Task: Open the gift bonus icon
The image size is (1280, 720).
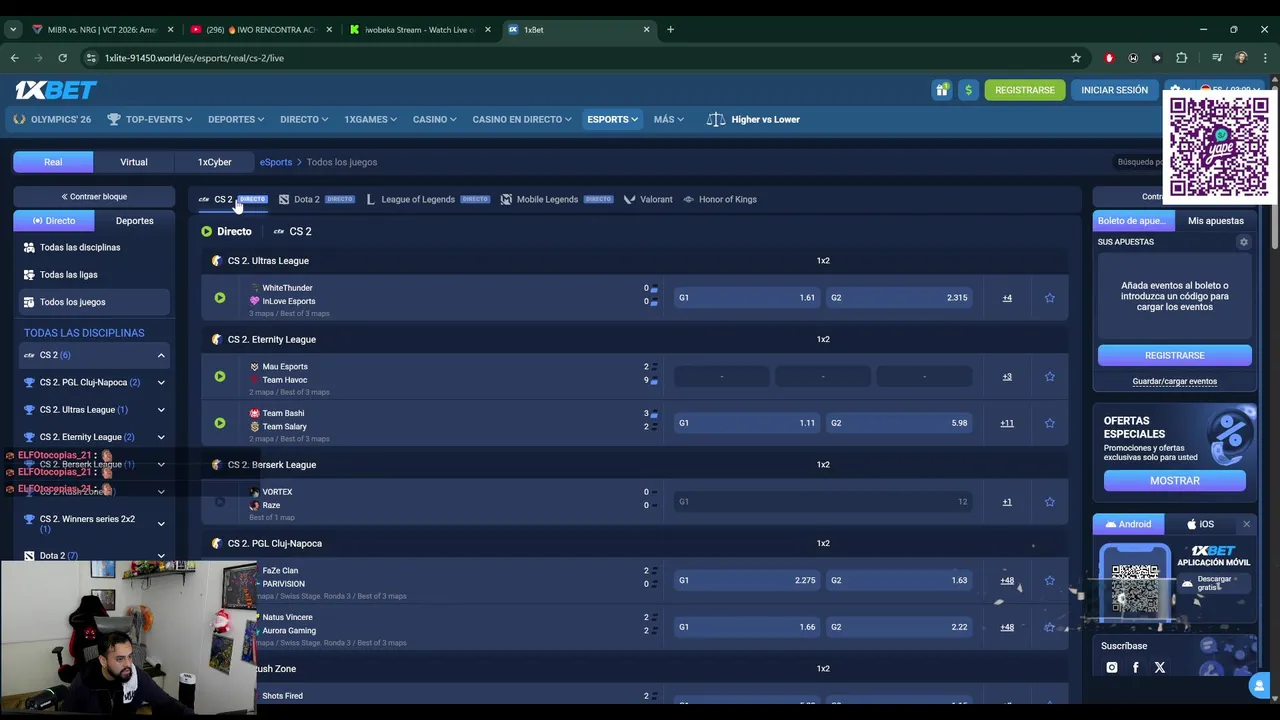Action: pyautogui.click(x=942, y=90)
